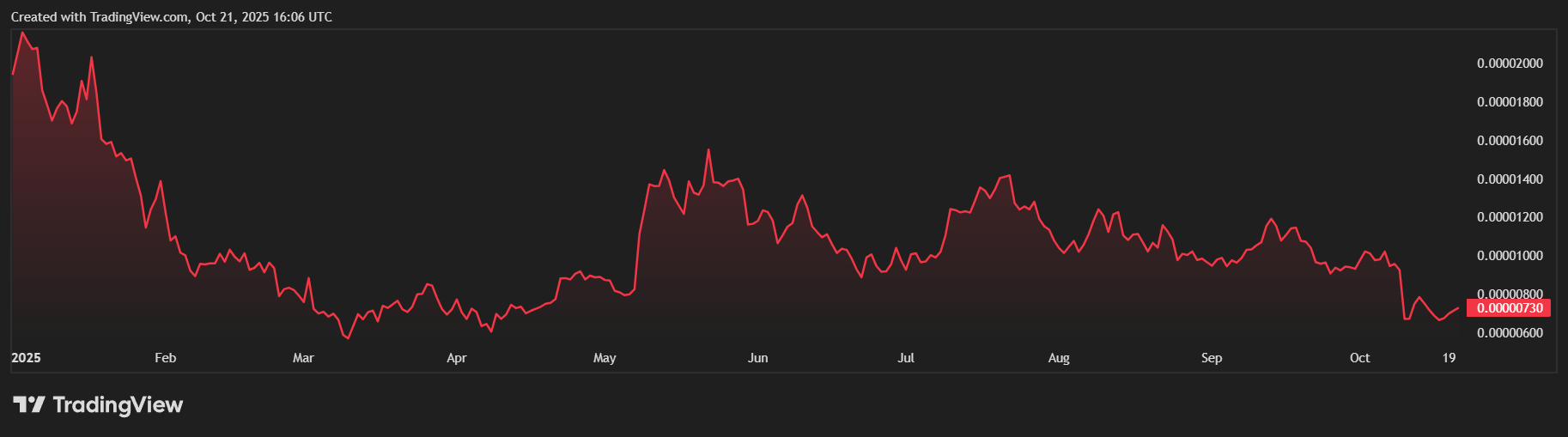Click the May marker on time axis
This screenshot has width=1568, height=437.
tap(605, 358)
